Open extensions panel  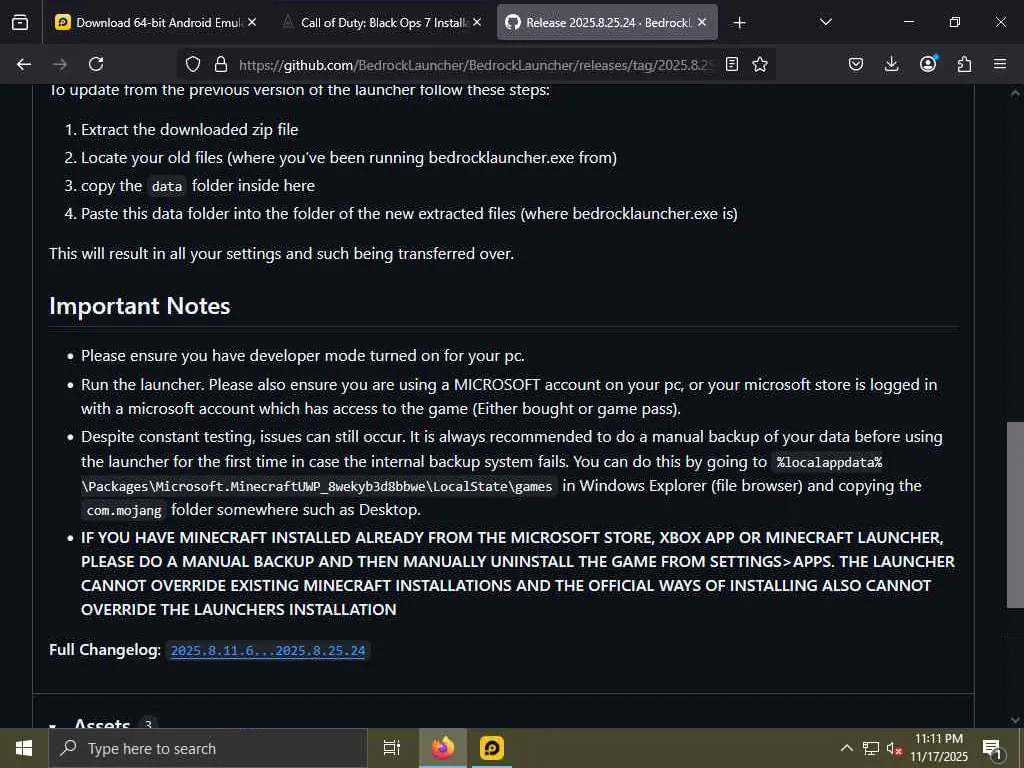pos(964,64)
